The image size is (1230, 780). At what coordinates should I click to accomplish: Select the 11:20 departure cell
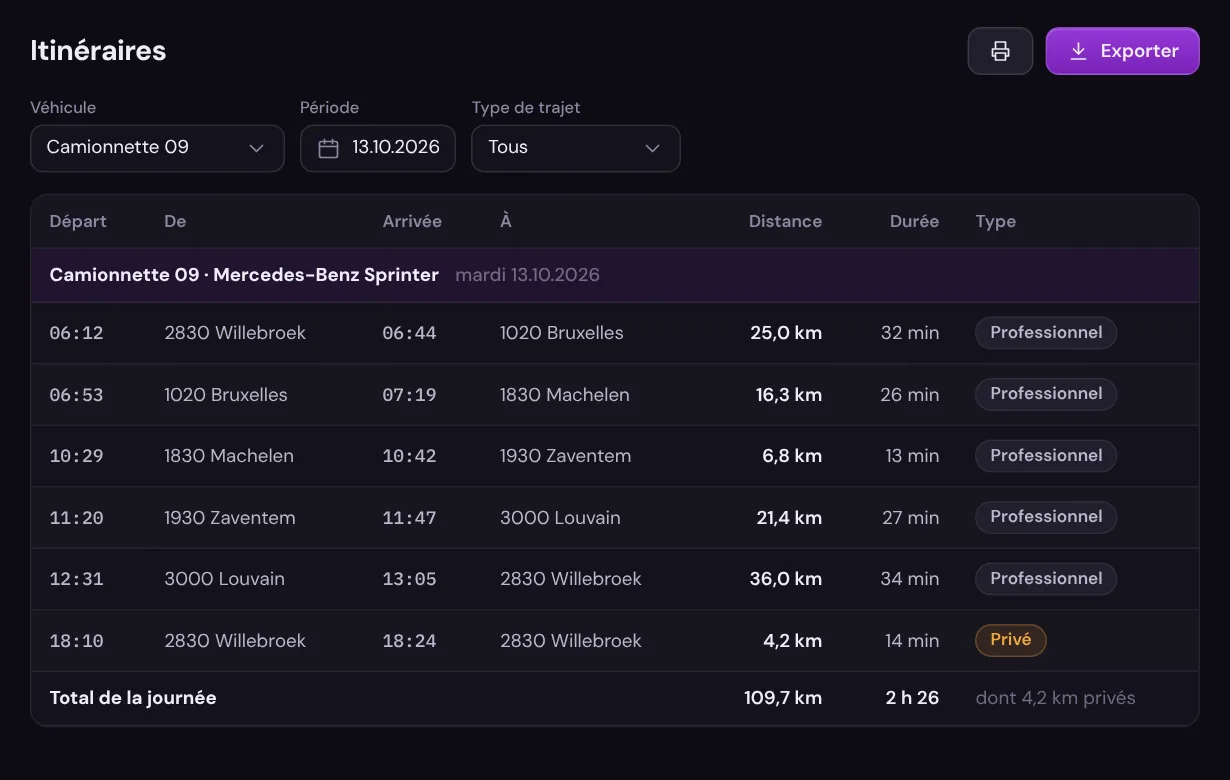tap(77, 518)
